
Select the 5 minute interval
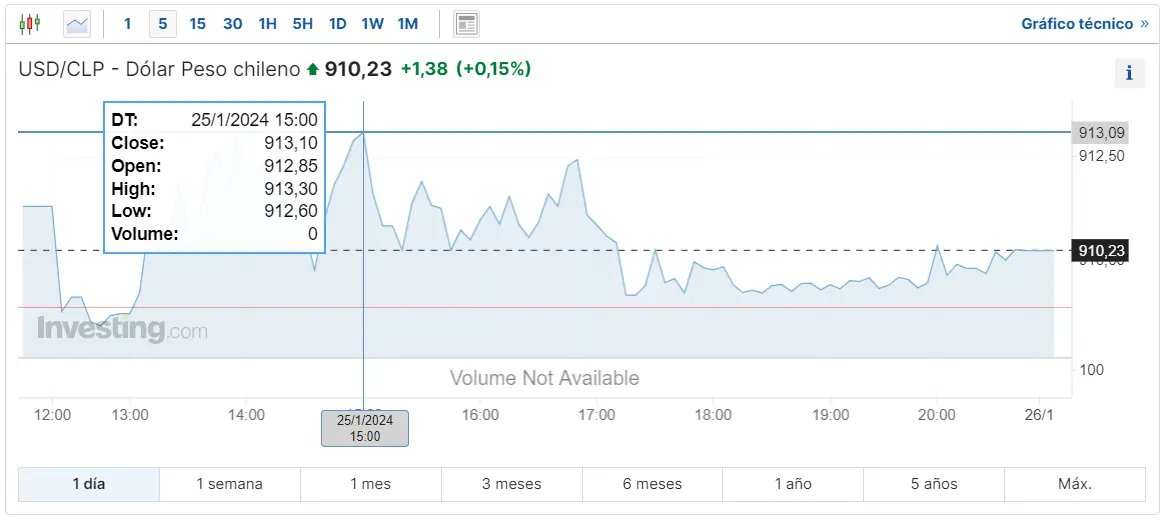pyautogui.click(x=163, y=24)
